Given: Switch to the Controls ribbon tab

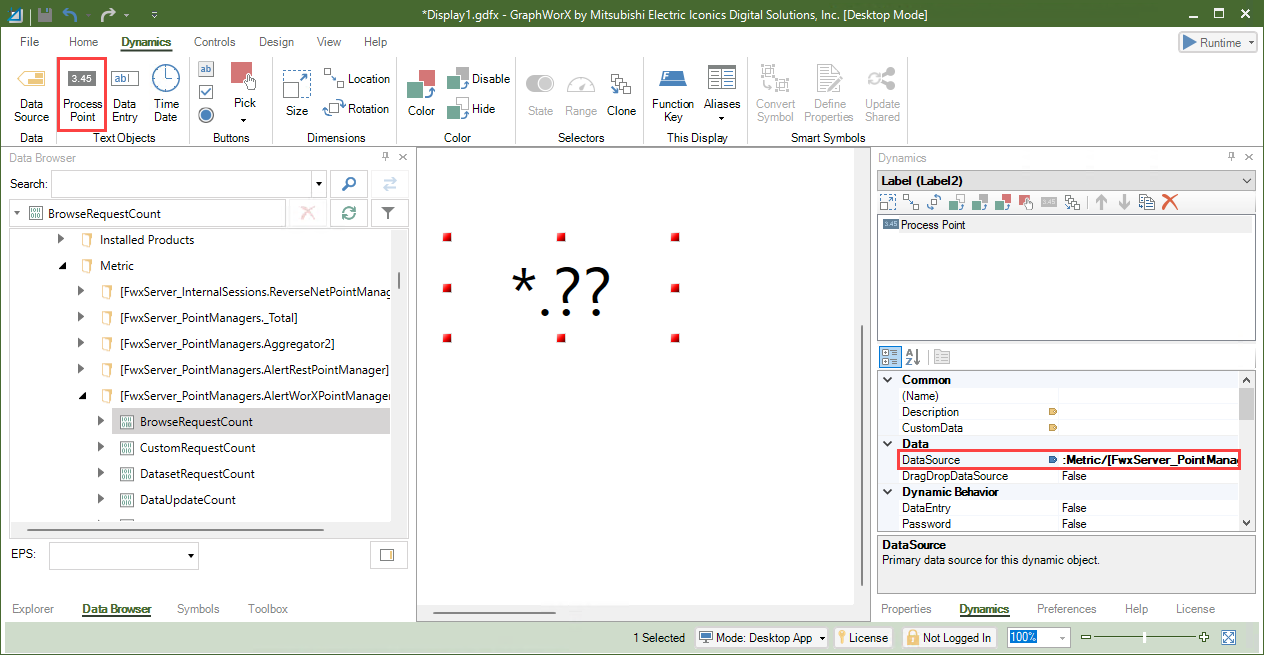Looking at the screenshot, I should (215, 42).
